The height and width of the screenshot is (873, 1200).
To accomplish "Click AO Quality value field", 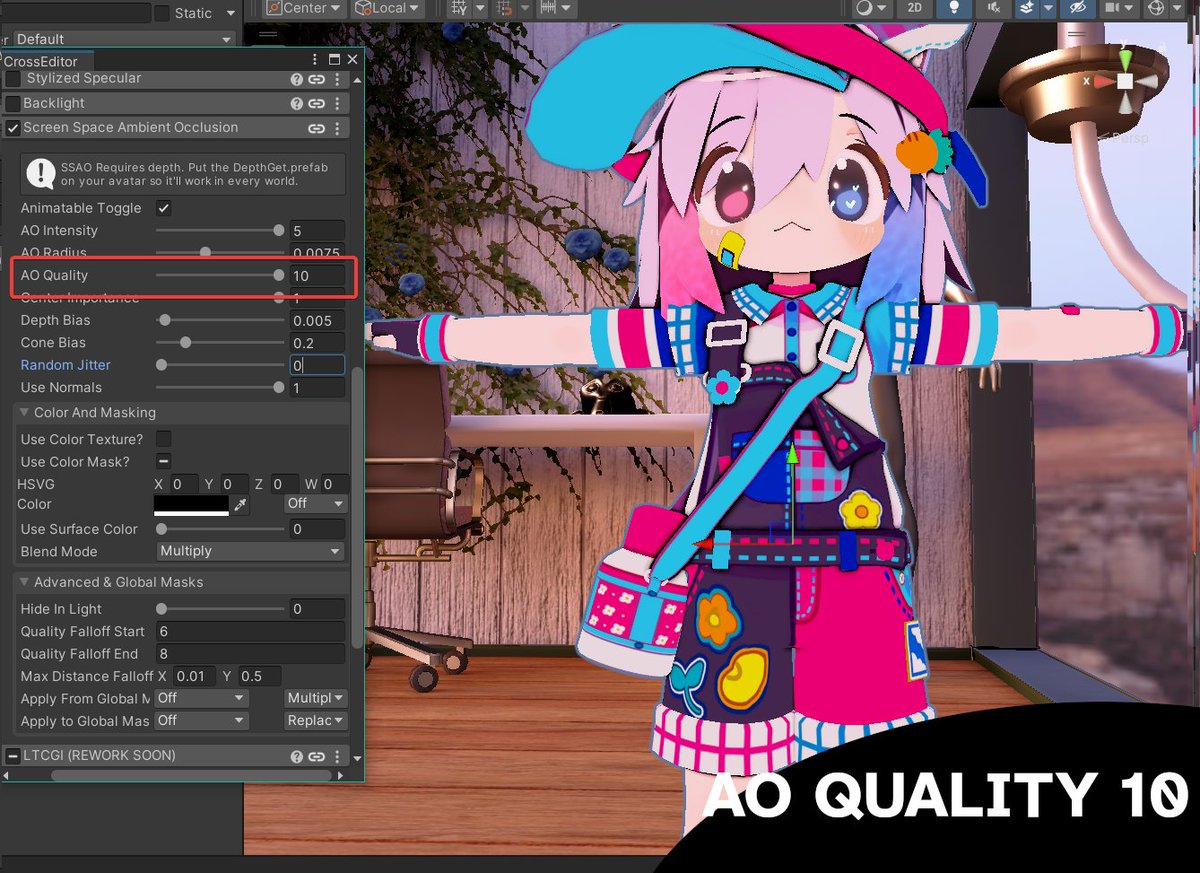I will point(317,276).
